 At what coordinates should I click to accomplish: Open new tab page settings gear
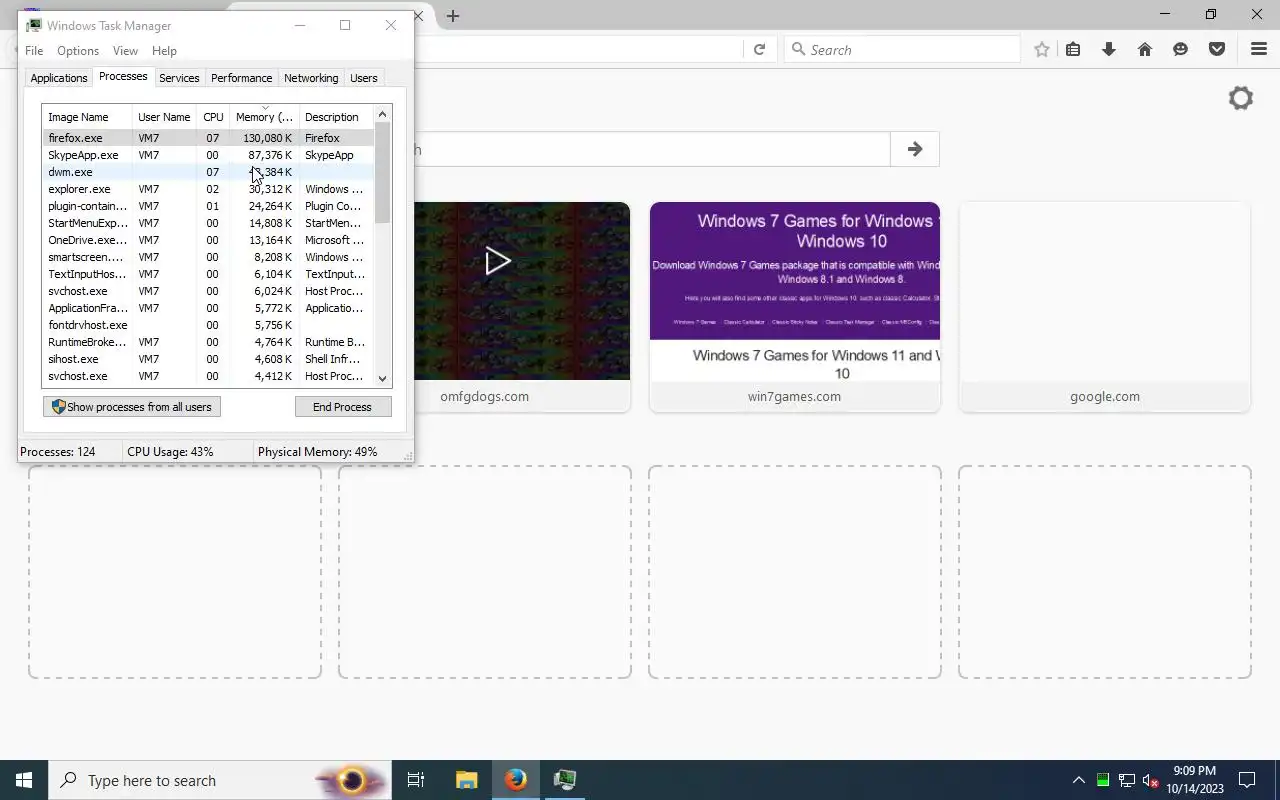pos(1241,98)
